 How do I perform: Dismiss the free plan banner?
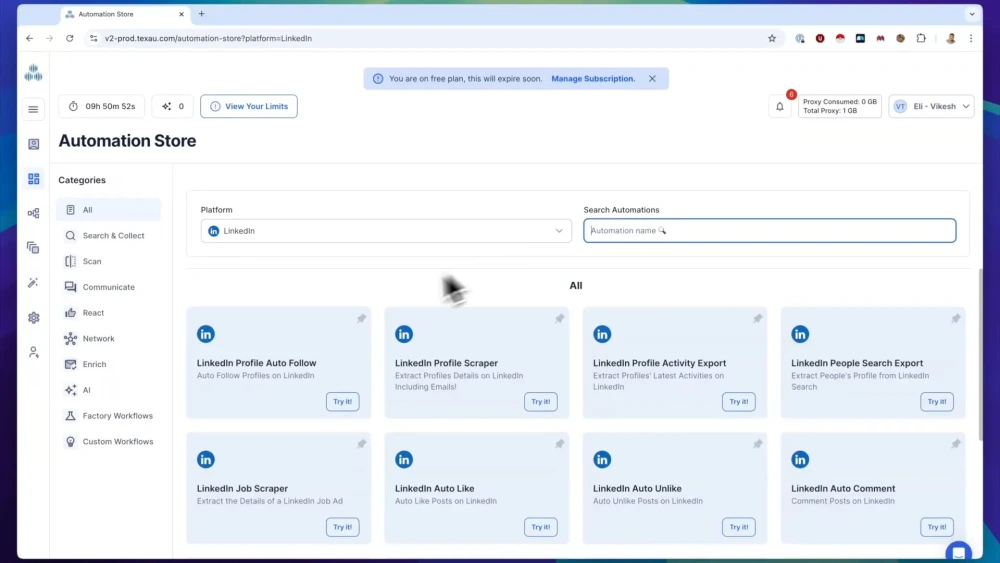pyautogui.click(x=652, y=78)
